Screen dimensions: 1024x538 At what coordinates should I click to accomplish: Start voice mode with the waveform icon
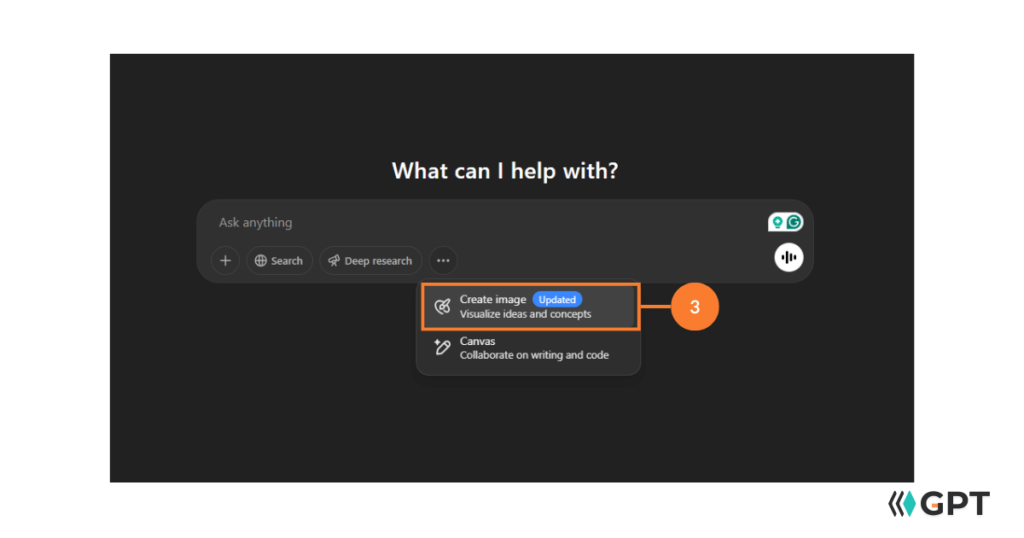789,257
